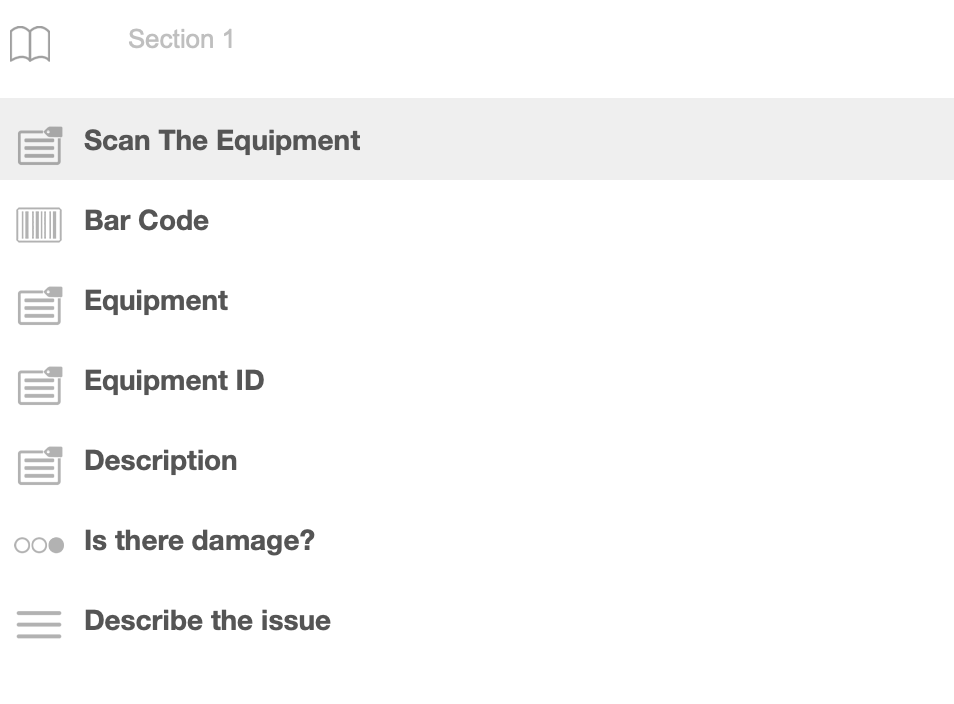The height and width of the screenshot is (704, 954).
Task: Select the Description field label
Action: [x=160, y=460]
